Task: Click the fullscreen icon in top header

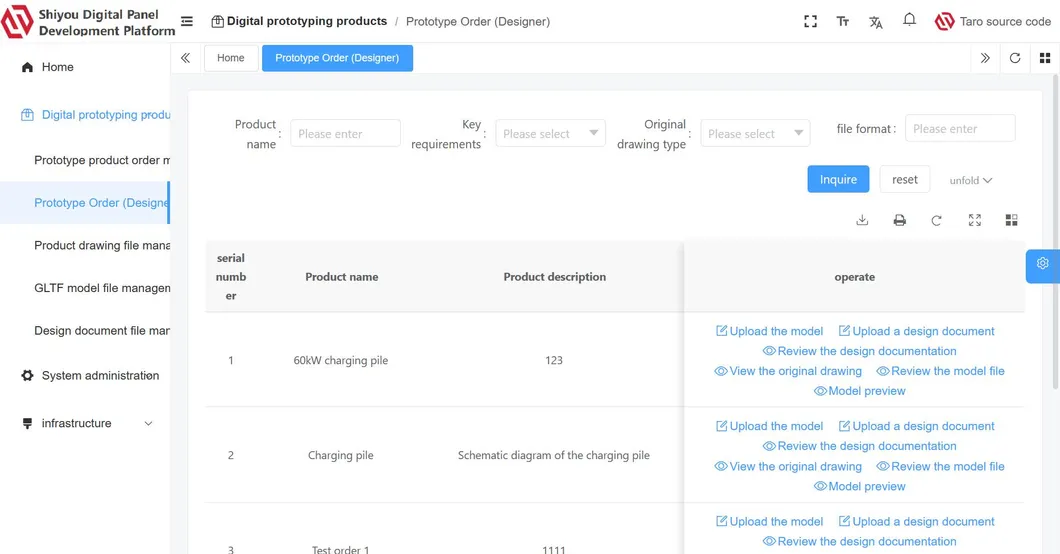Action: pos(811,21)
